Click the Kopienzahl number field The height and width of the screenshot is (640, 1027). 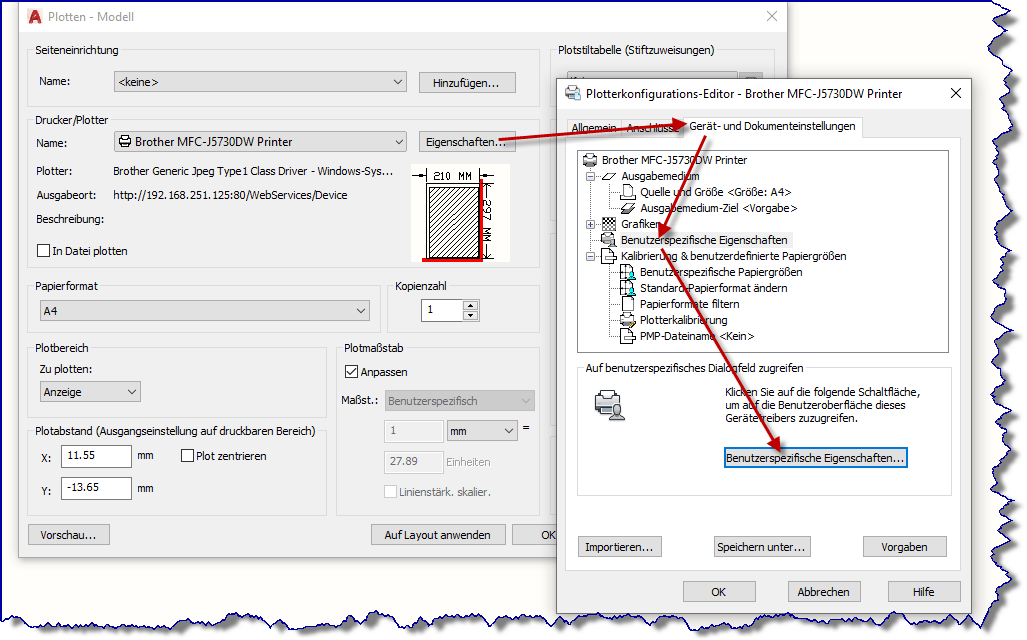(442, 310)
